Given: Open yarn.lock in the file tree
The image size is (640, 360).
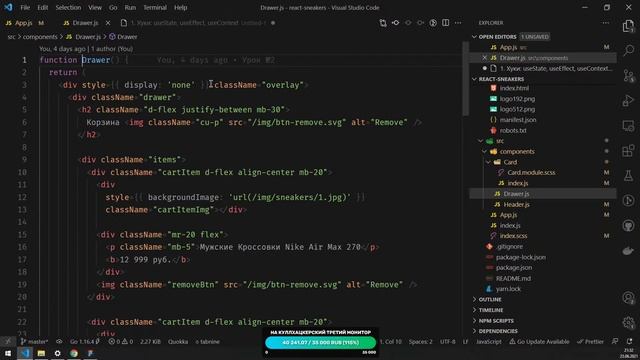Looking at the screenshot, I should tap(508, 289).
